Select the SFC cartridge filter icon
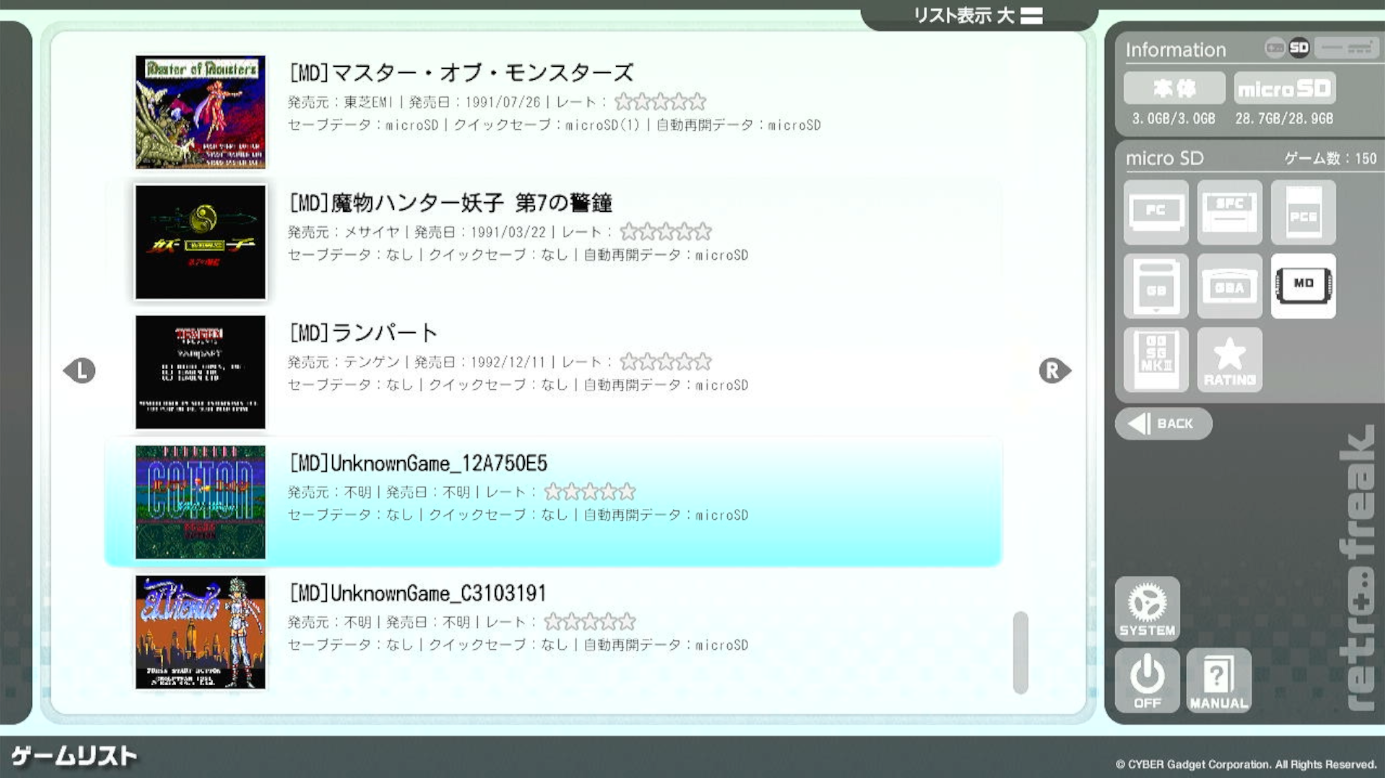 pos(1229,212)
